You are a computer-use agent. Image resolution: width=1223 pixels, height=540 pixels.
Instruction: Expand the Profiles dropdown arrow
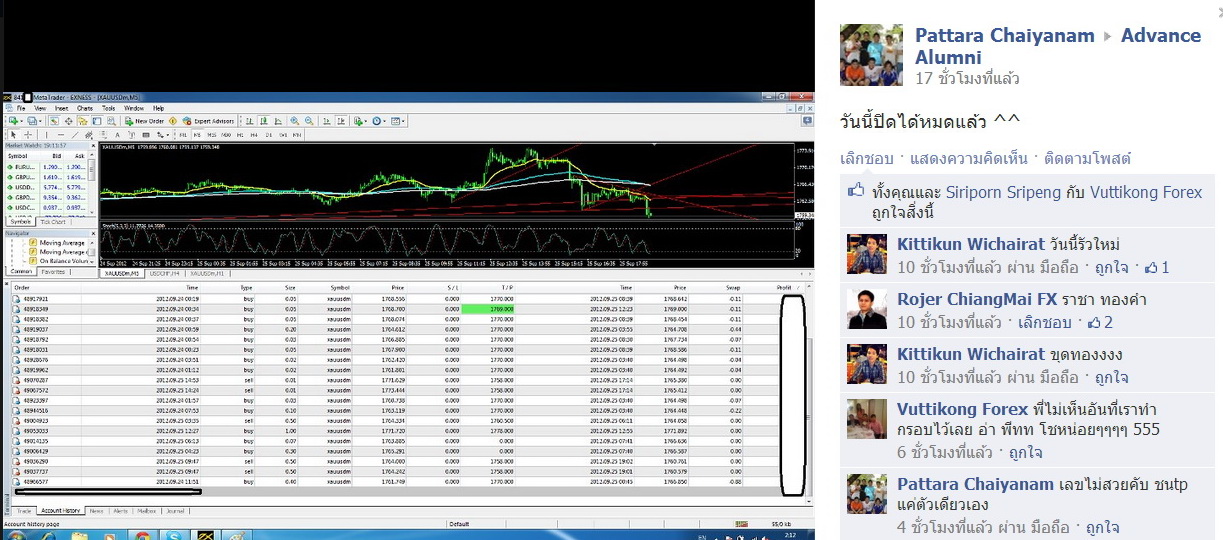click(40, 121)
